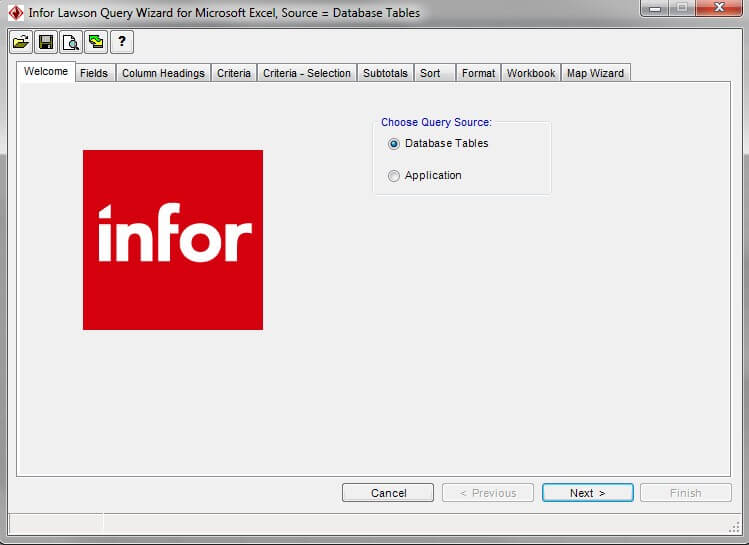
Task: Open the Map Wizard tab
Action: click(x=595, y=73)
